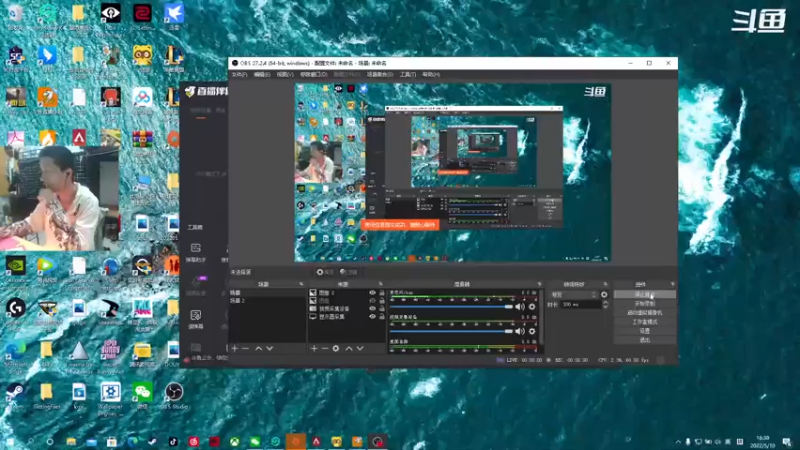
Task: Hide the 视频采集设备 source via eye icon
Action: (x=372, y=309)
